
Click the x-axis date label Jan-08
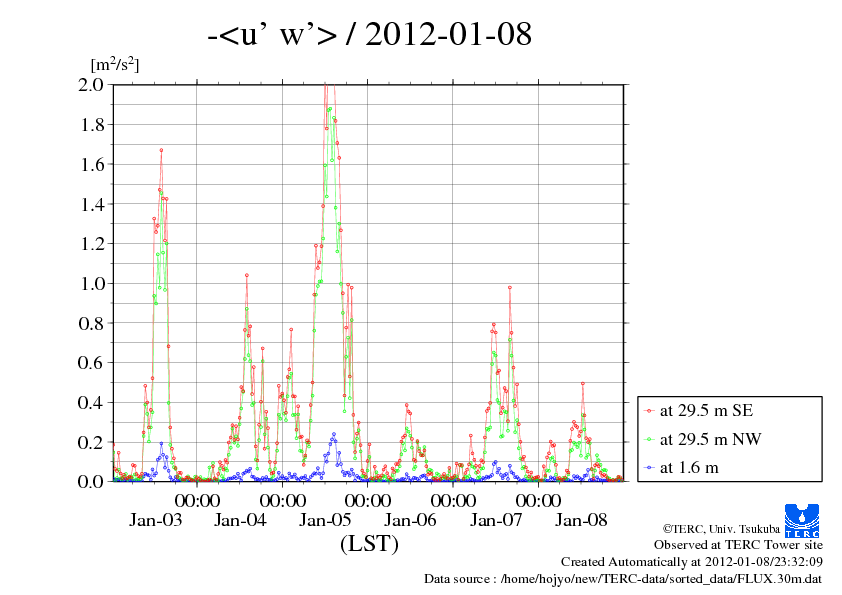[x=581, y=520]
